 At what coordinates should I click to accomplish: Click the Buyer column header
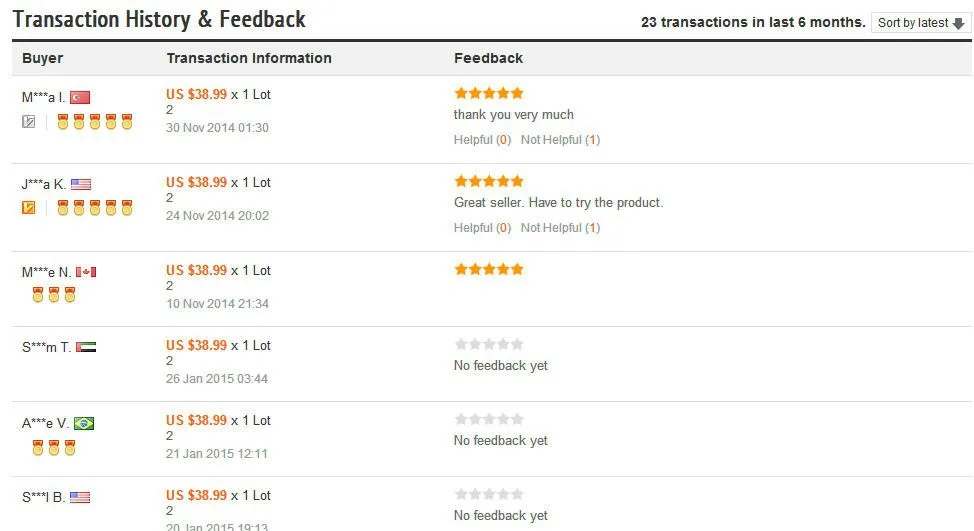pyautogui.click(x=42, y=58)
